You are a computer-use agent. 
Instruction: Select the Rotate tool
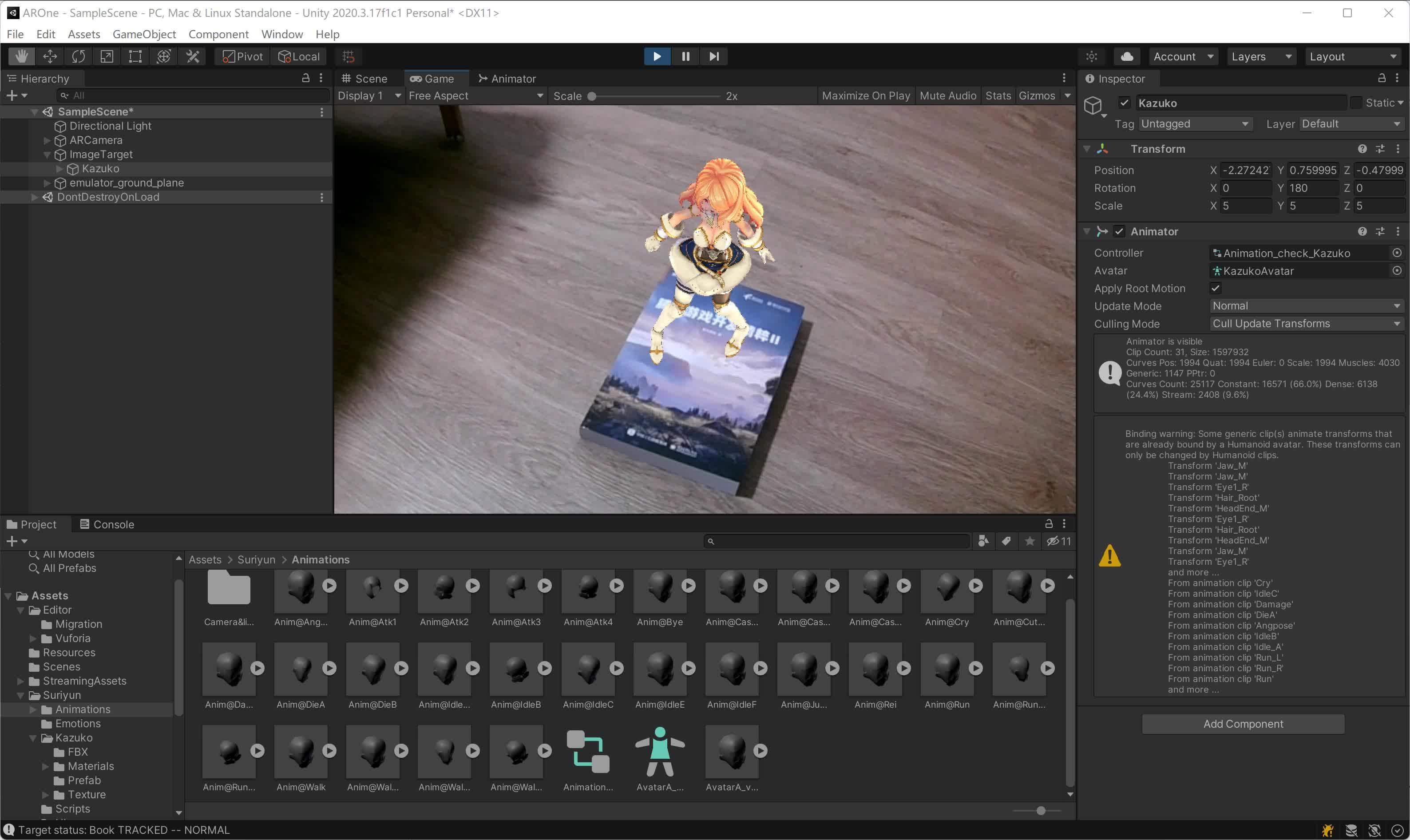[x=78, y=56]
